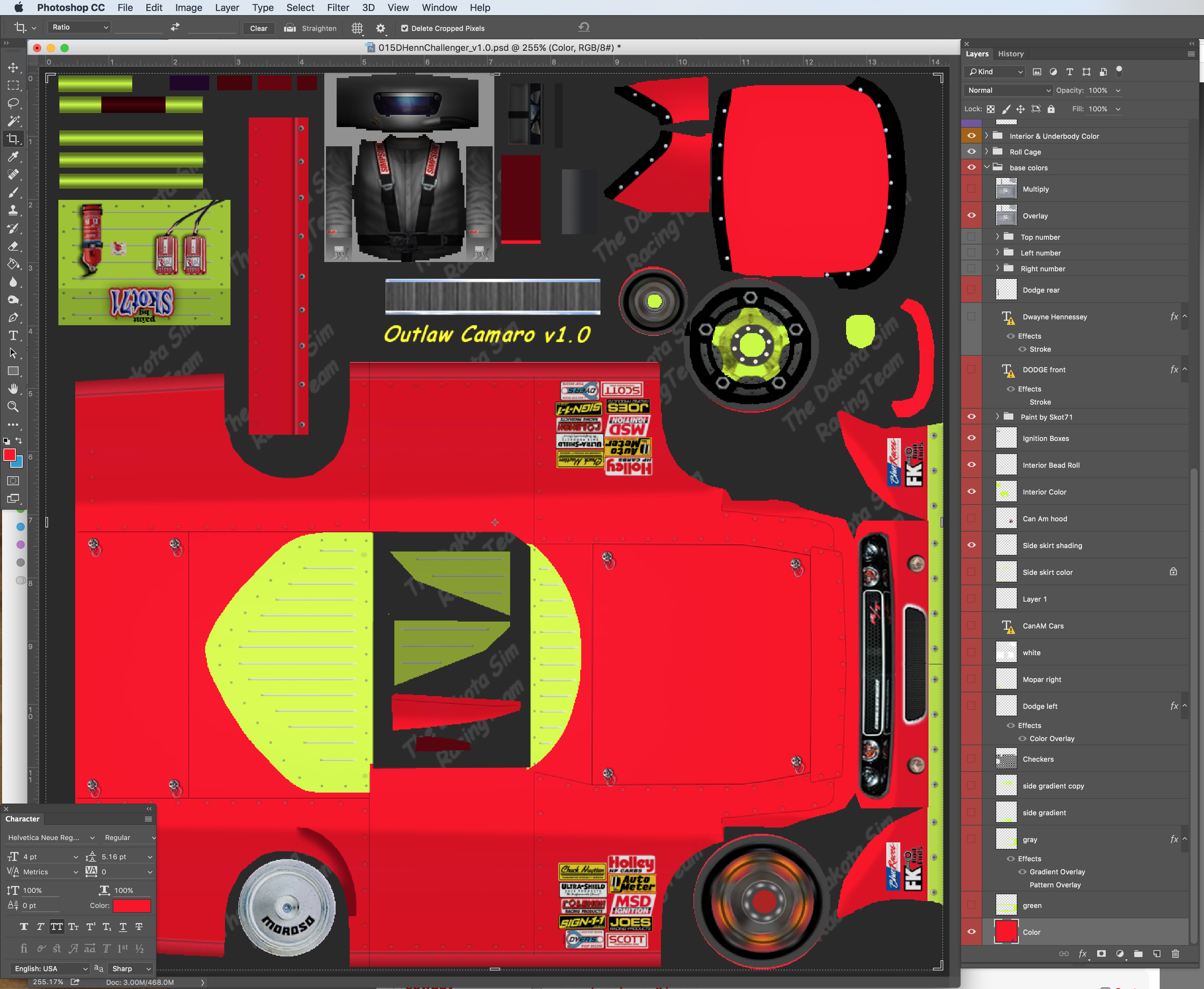The width and height of the screenshot is (1204, 989).
Task: Click the Clear button
Action: (x=258, y=28)
